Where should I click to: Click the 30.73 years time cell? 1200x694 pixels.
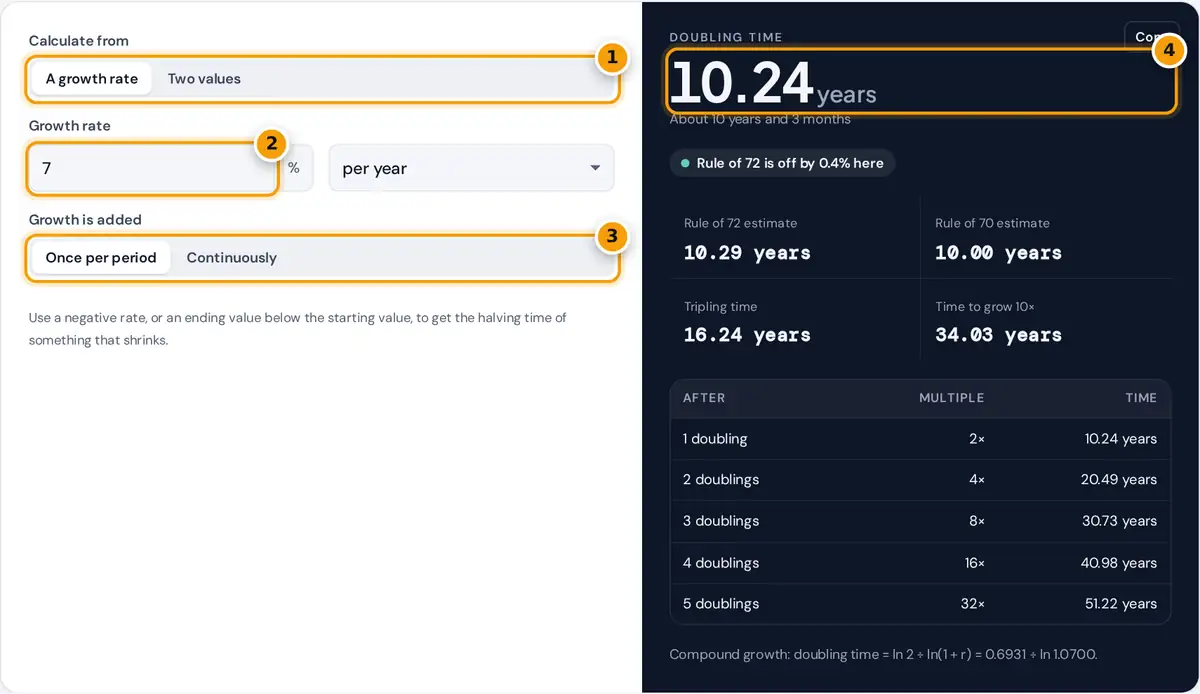tap(1118, 521)
